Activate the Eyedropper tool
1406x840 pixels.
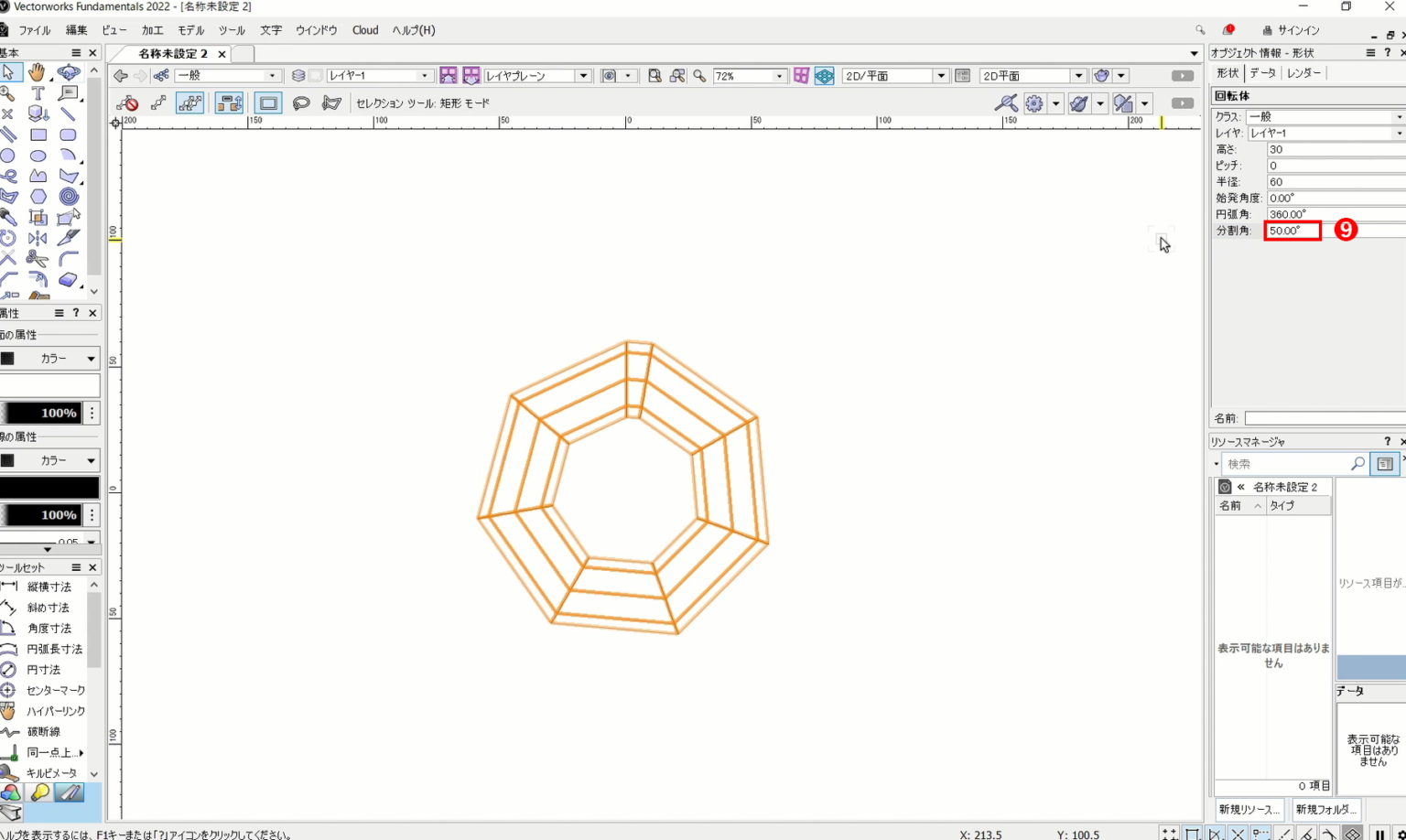[9, 217]
